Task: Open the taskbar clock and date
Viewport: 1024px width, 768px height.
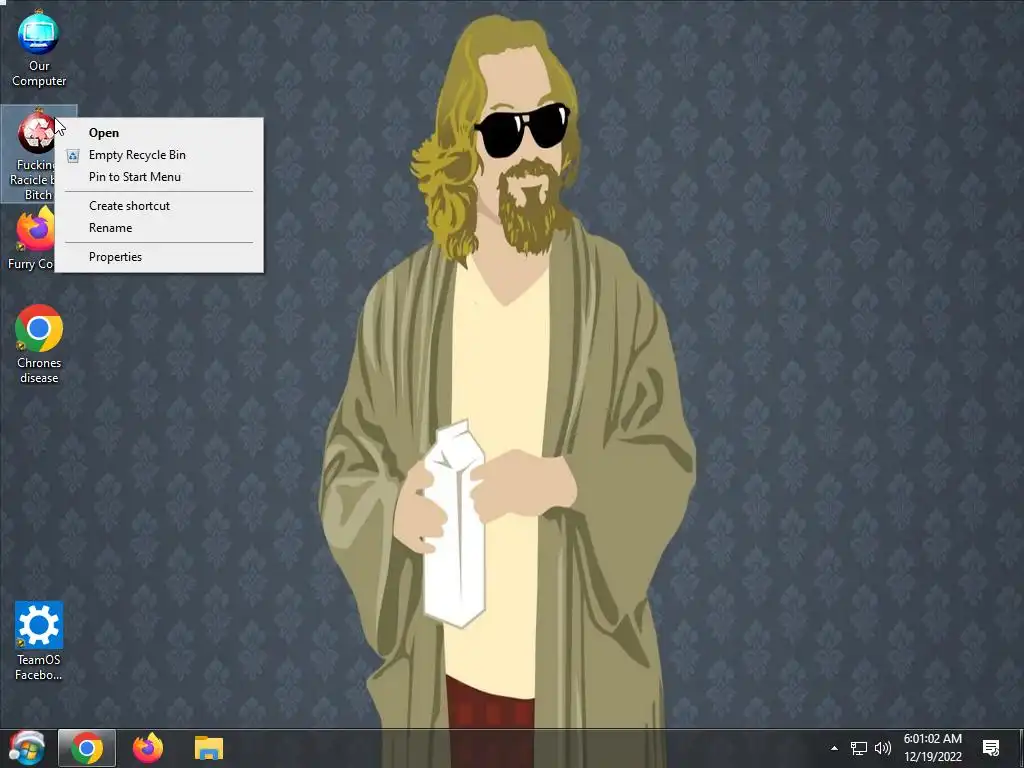Action: (933, 748)
